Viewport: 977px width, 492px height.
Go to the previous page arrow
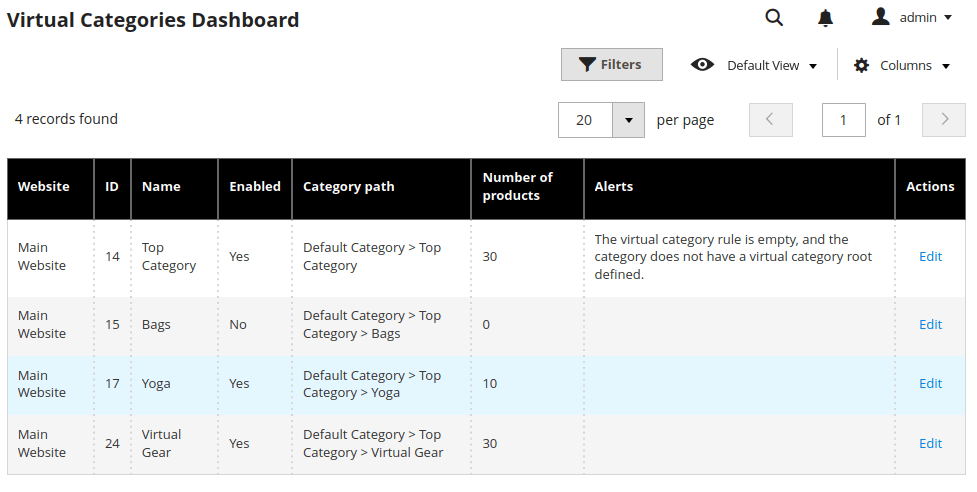[x=770, y=120]
